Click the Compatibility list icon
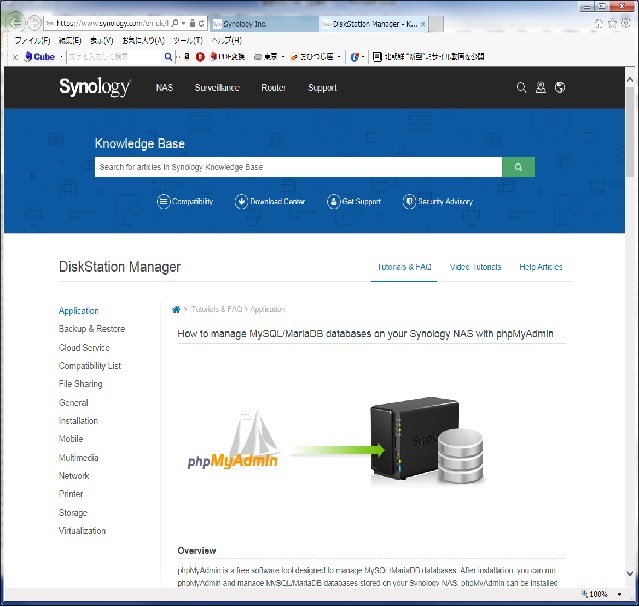 pos(163,201)
